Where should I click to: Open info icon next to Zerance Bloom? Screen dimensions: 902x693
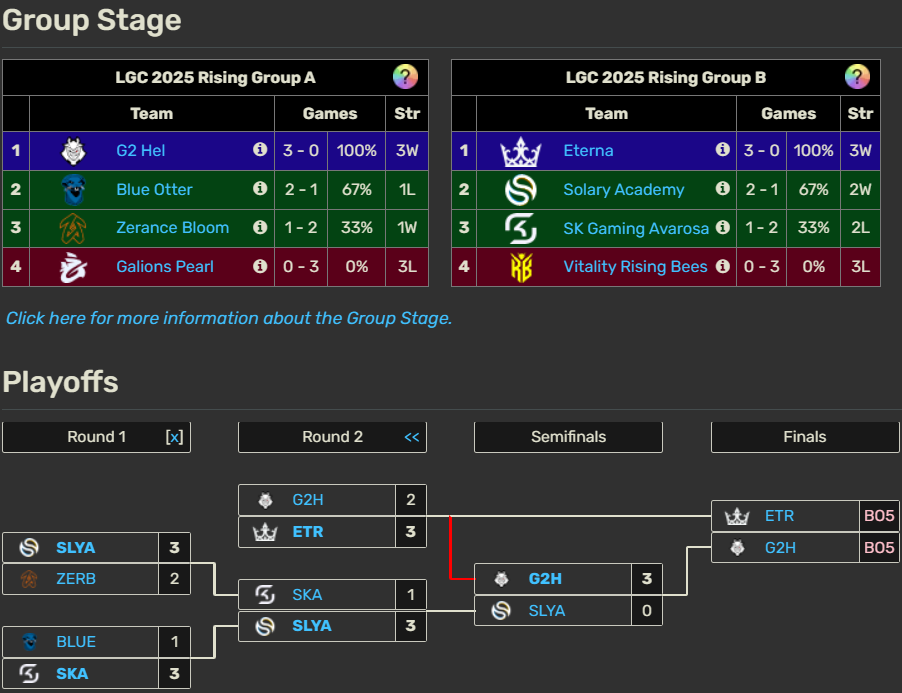[x=260, y=228]
